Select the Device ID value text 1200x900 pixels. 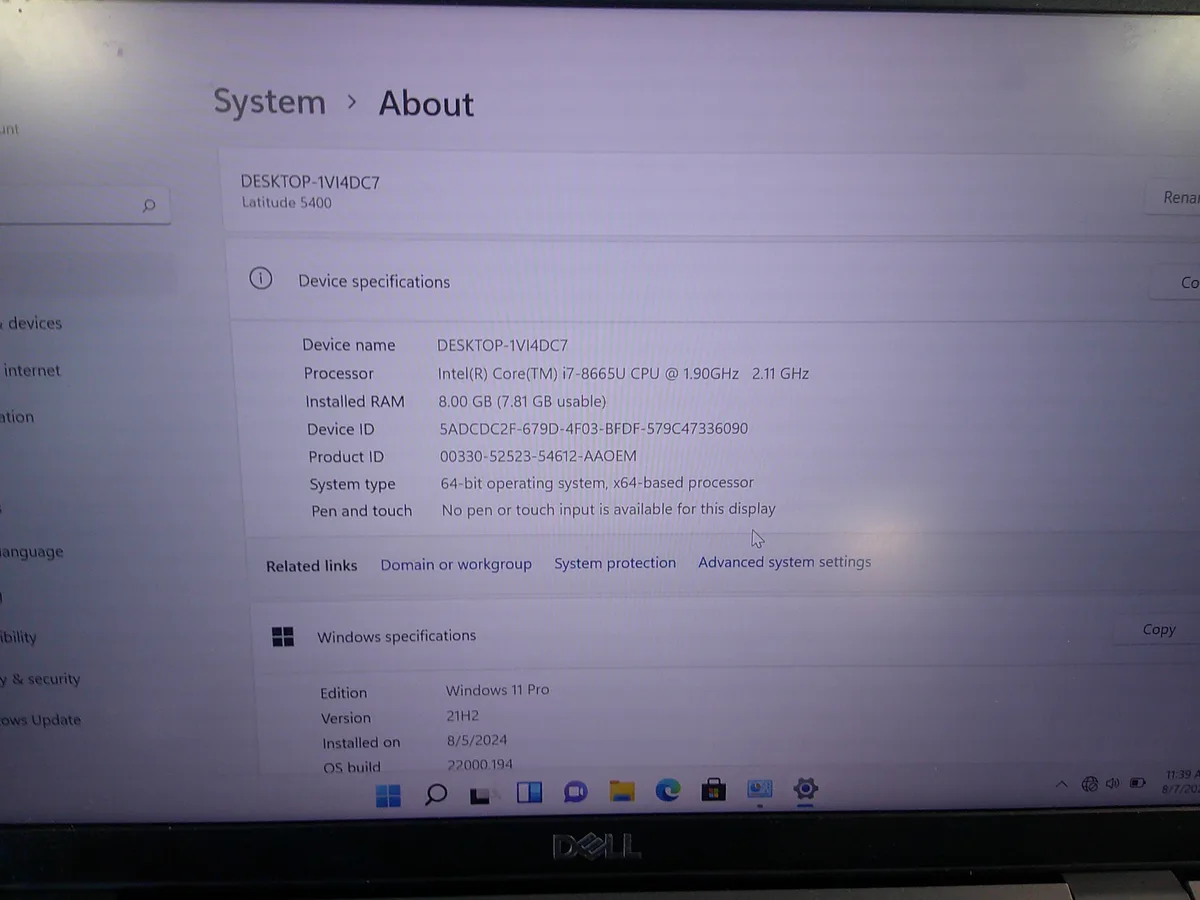(594, 428)
